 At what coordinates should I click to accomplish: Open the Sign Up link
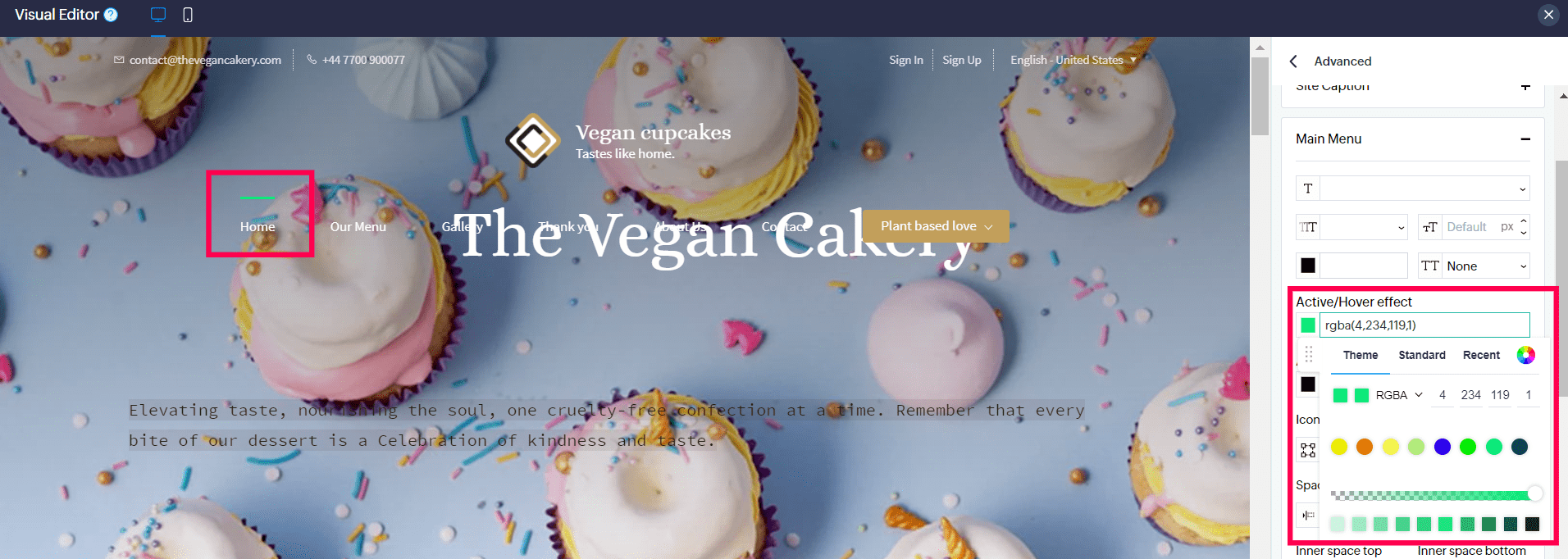[x=962, y=60]
